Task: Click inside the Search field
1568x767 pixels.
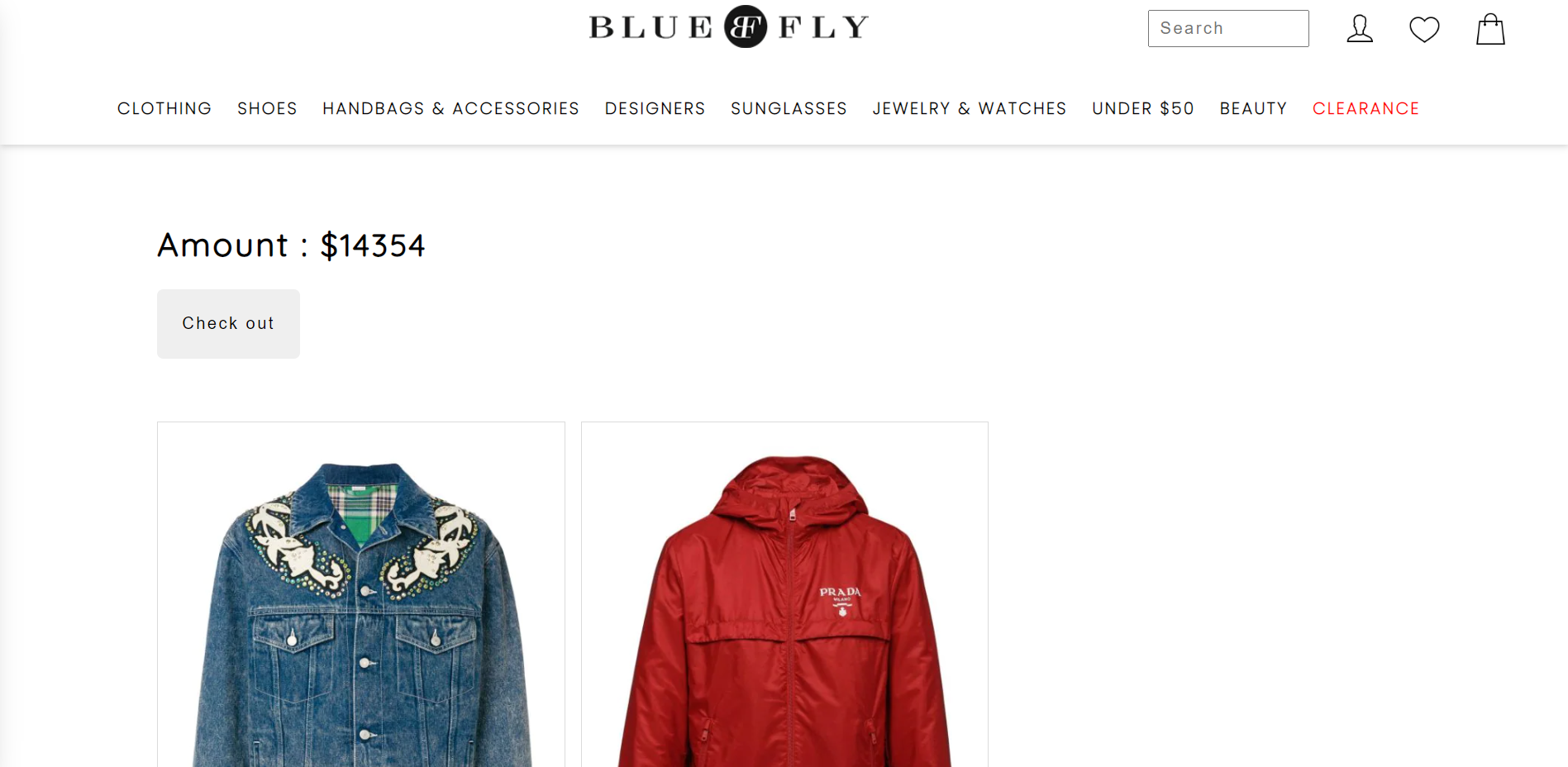Action: (1228, 28)
